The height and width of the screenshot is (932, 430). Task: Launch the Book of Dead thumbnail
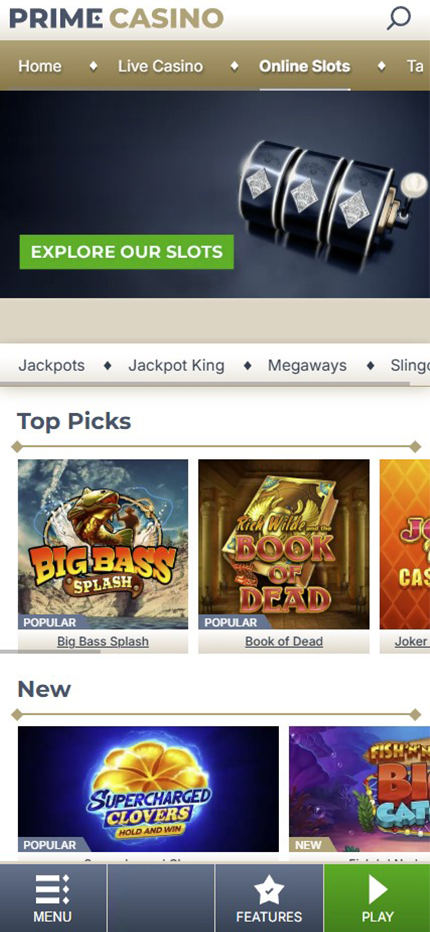pos(284,544)
